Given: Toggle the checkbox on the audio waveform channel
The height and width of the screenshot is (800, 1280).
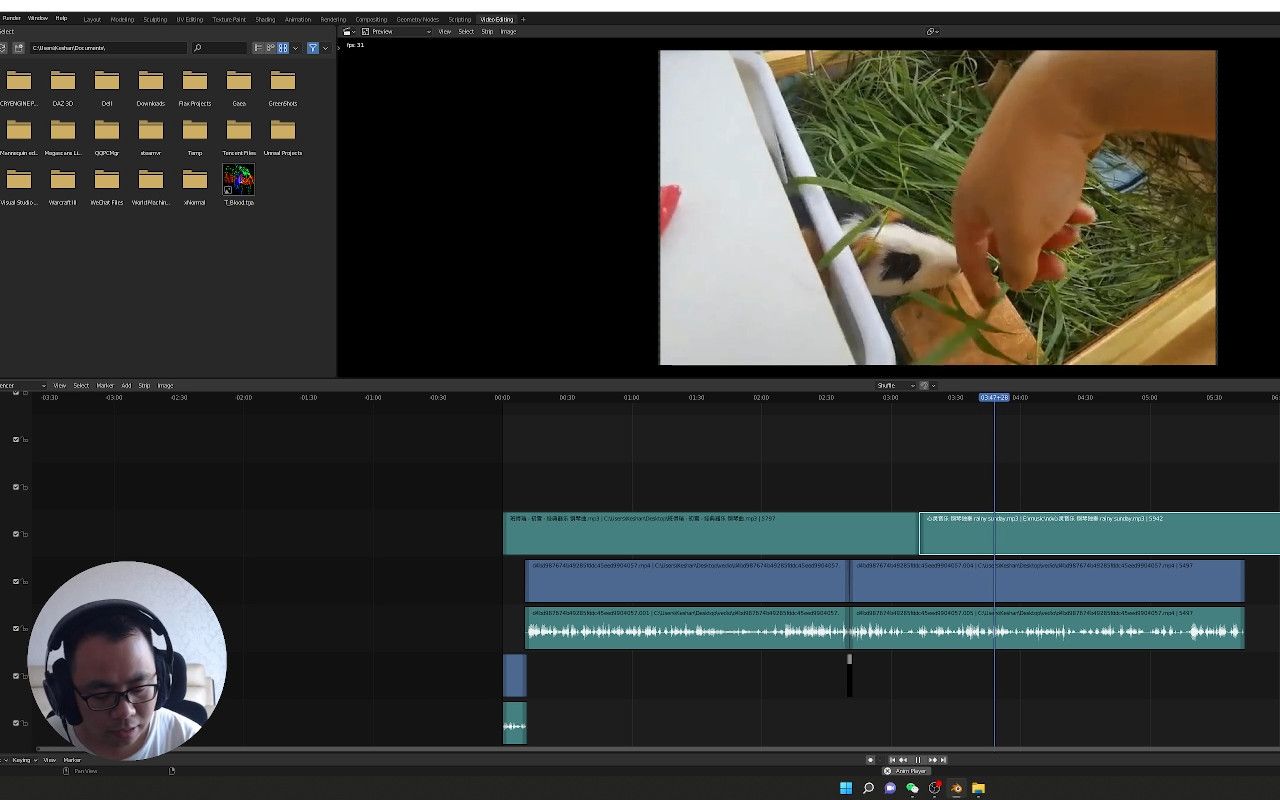Looking at the screenshot, I should (14, 628).
